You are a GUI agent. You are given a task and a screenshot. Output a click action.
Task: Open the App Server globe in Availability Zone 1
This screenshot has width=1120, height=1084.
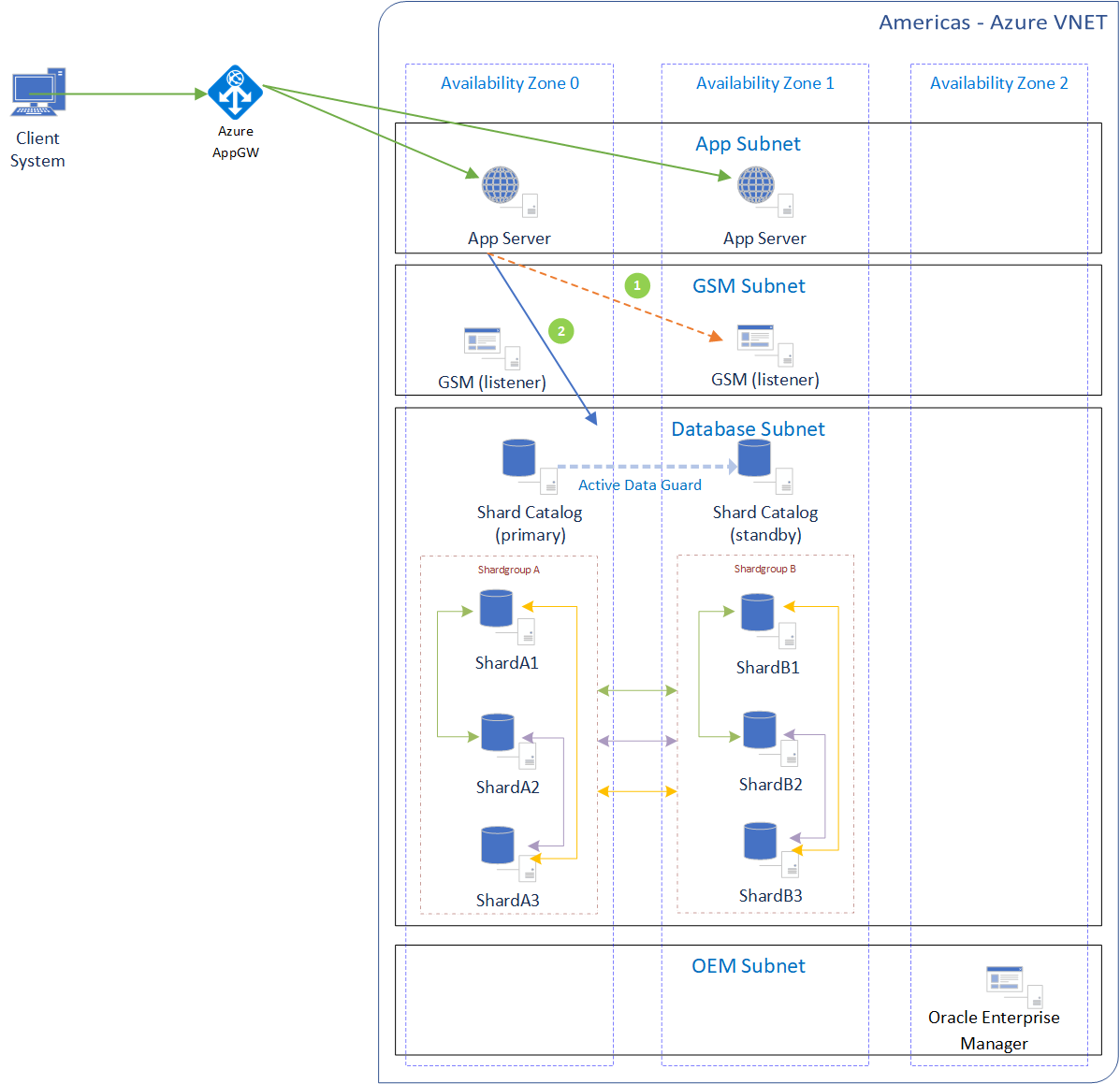click(756, 186)
